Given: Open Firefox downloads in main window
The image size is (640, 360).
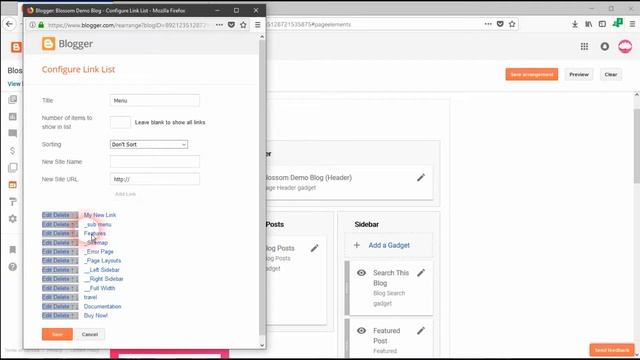Looking at the screenshot, I should (575, 24).
